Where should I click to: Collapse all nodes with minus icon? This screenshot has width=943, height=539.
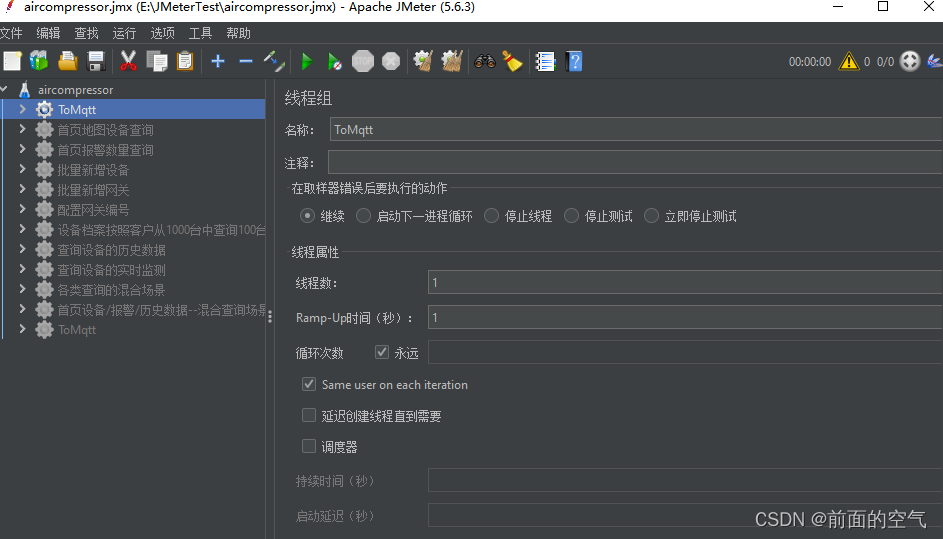(x=245, y=61)
